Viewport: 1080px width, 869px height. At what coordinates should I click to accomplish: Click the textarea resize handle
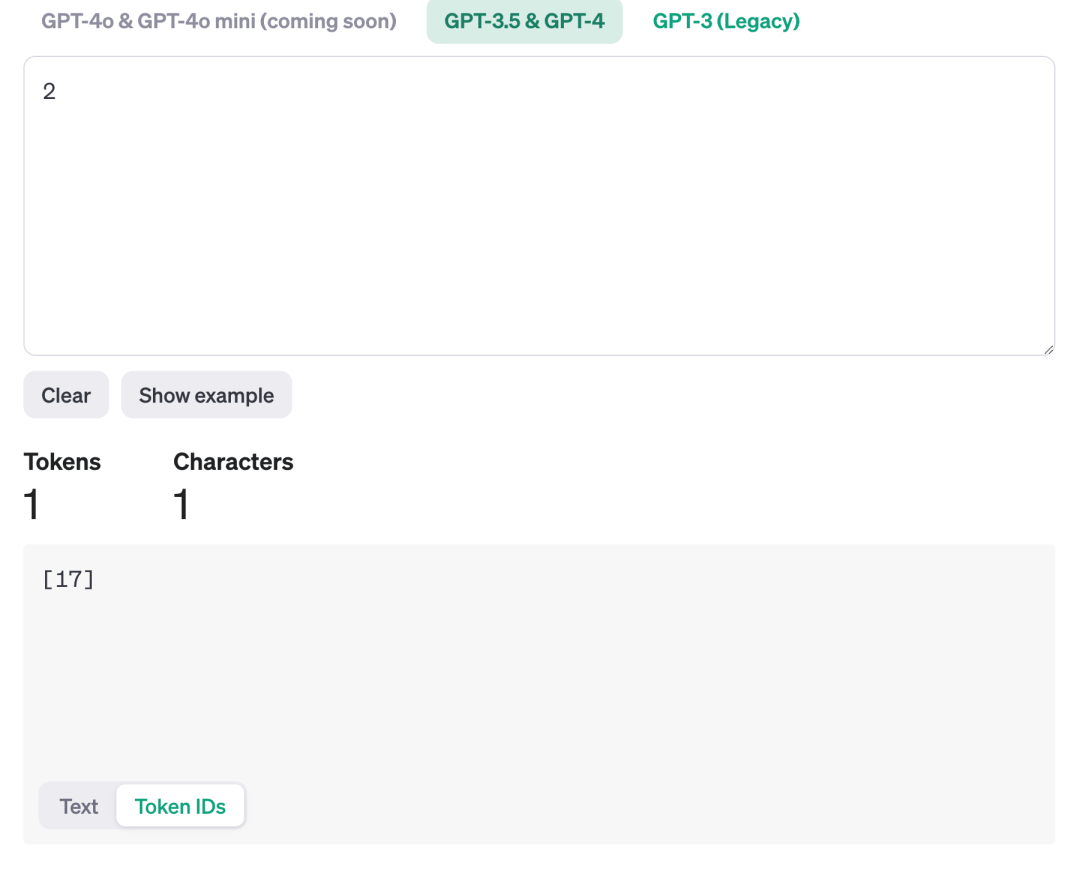coord(1047,349)
